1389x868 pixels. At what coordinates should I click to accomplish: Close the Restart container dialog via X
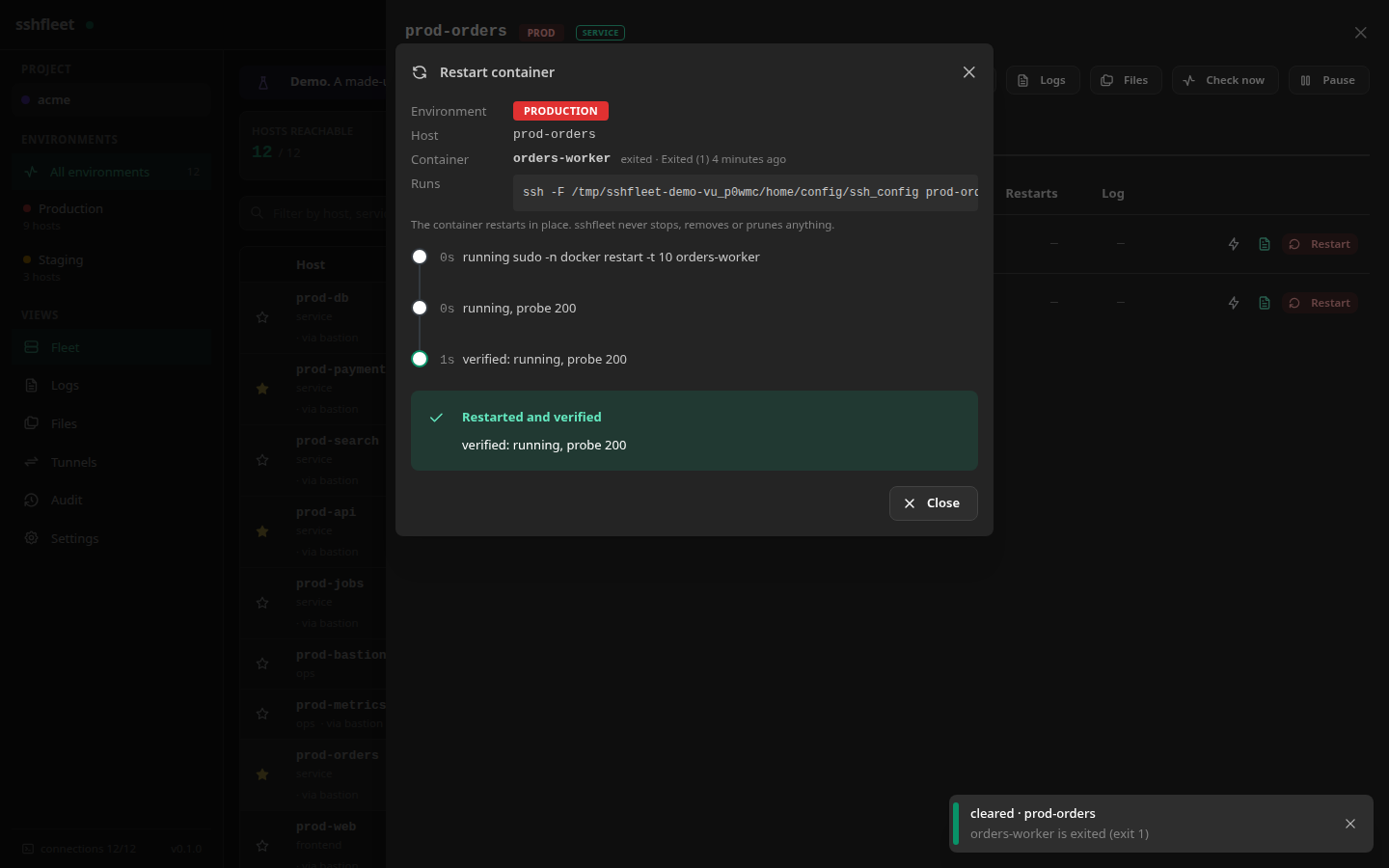coord(969,72)
